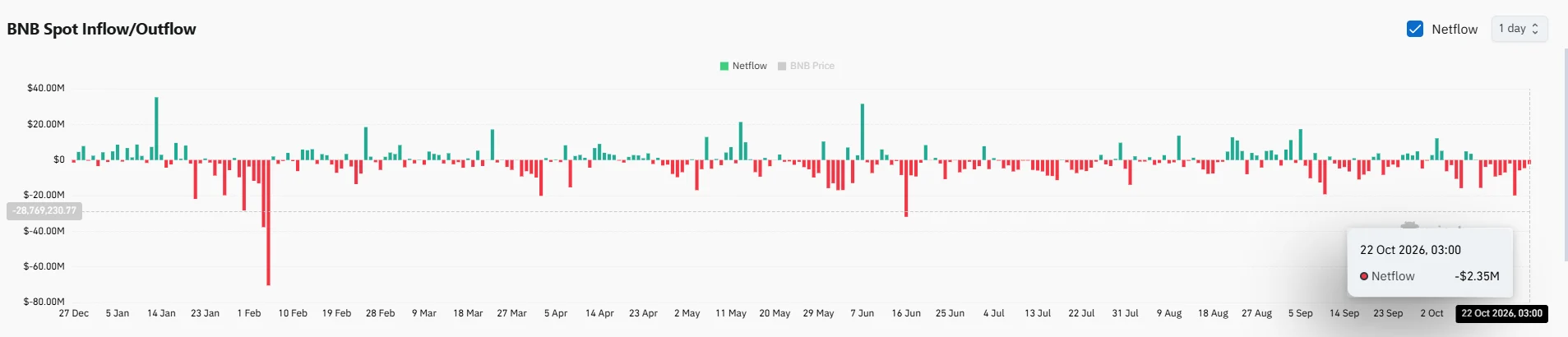Click the red spike at 16 Jun

pyautogui.click(x=906, y=188)
